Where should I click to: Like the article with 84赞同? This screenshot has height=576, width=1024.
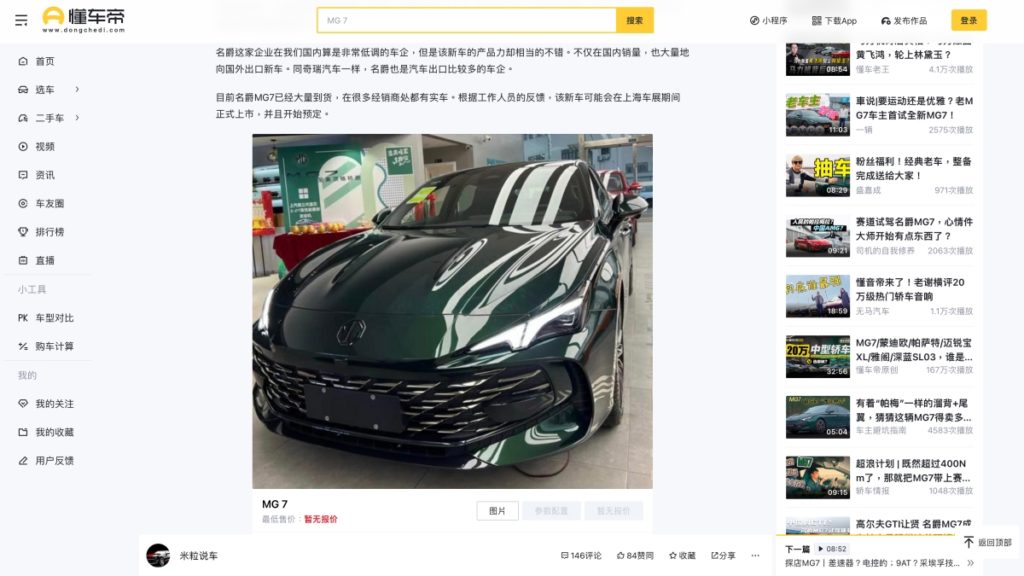(635, 556)
